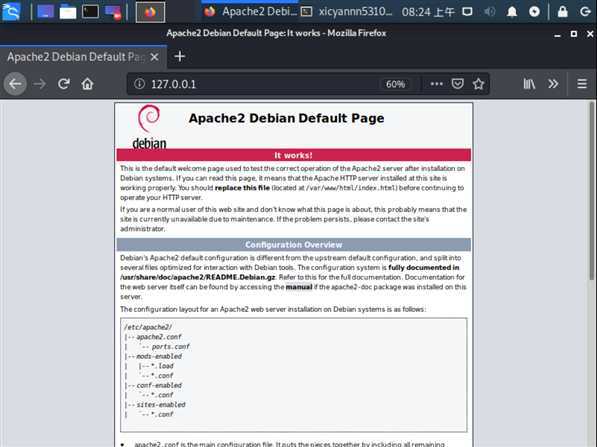
Task: Save page to Pocket icon
Action: 457,84
